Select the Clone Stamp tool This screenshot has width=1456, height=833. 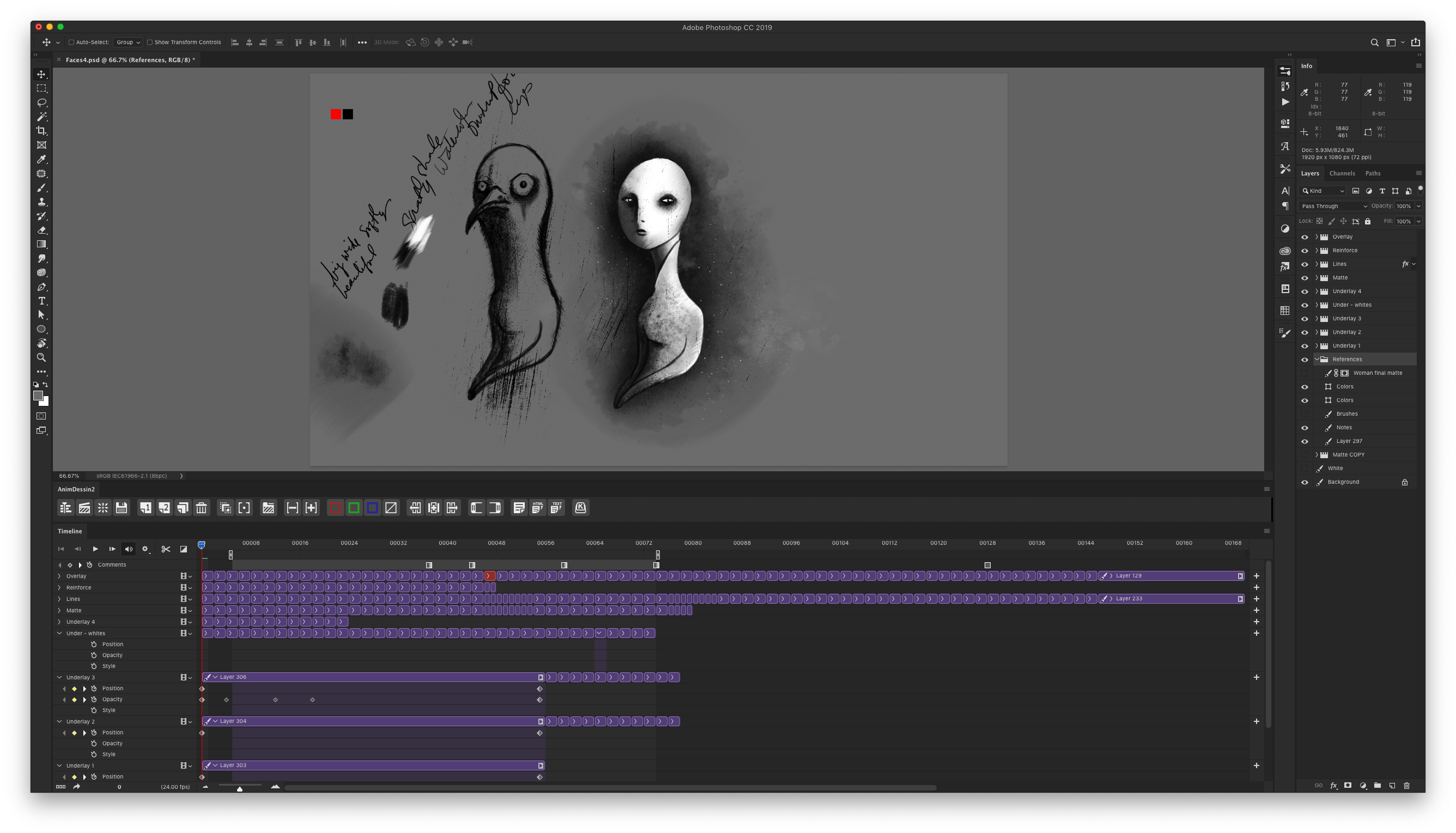[x=41, y=202]
